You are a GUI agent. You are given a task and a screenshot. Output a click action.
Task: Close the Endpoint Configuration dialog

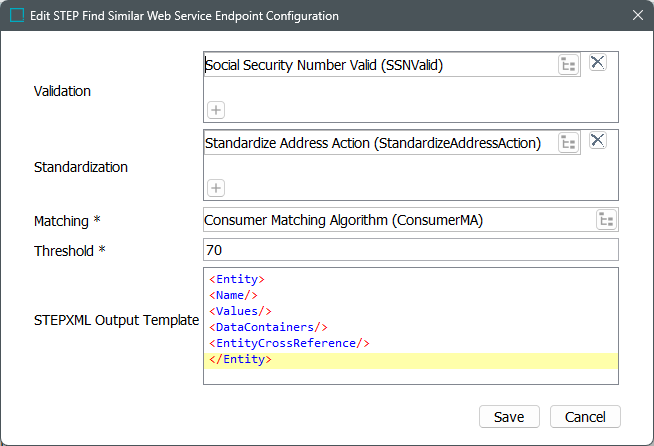(636, 16)
